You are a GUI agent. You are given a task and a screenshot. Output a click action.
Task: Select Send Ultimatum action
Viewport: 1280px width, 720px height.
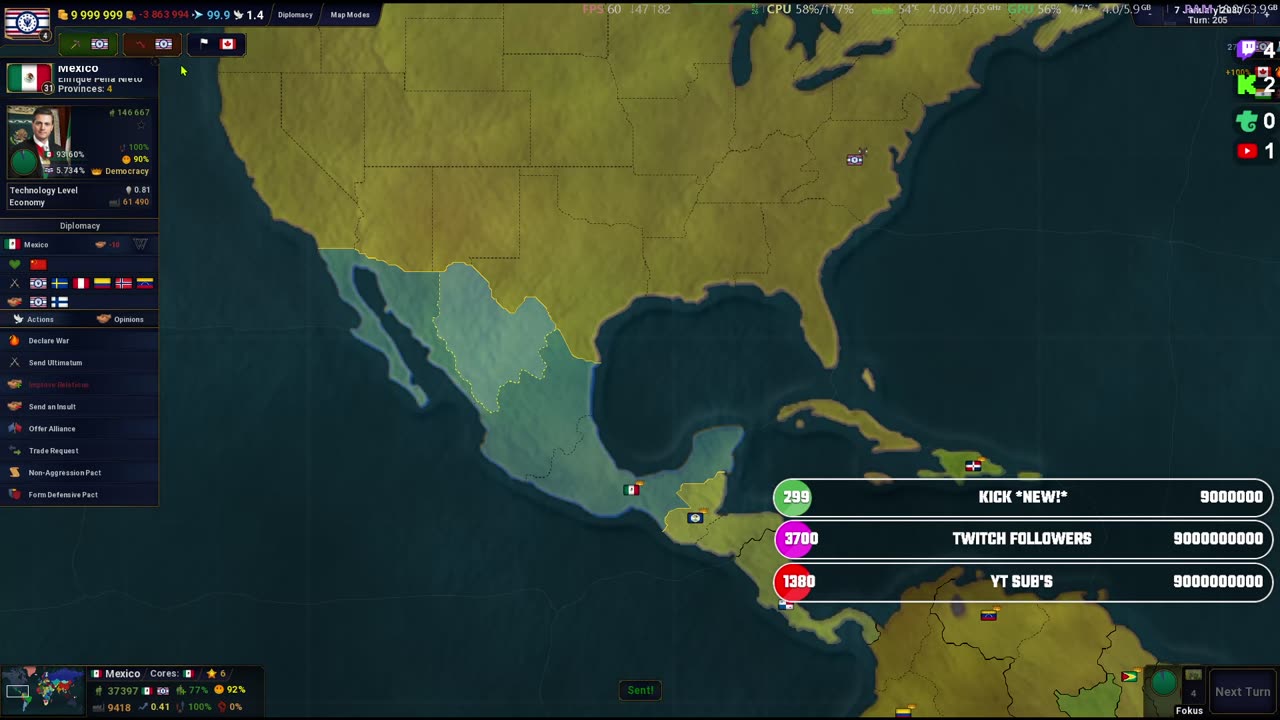[x=80, y=363]
